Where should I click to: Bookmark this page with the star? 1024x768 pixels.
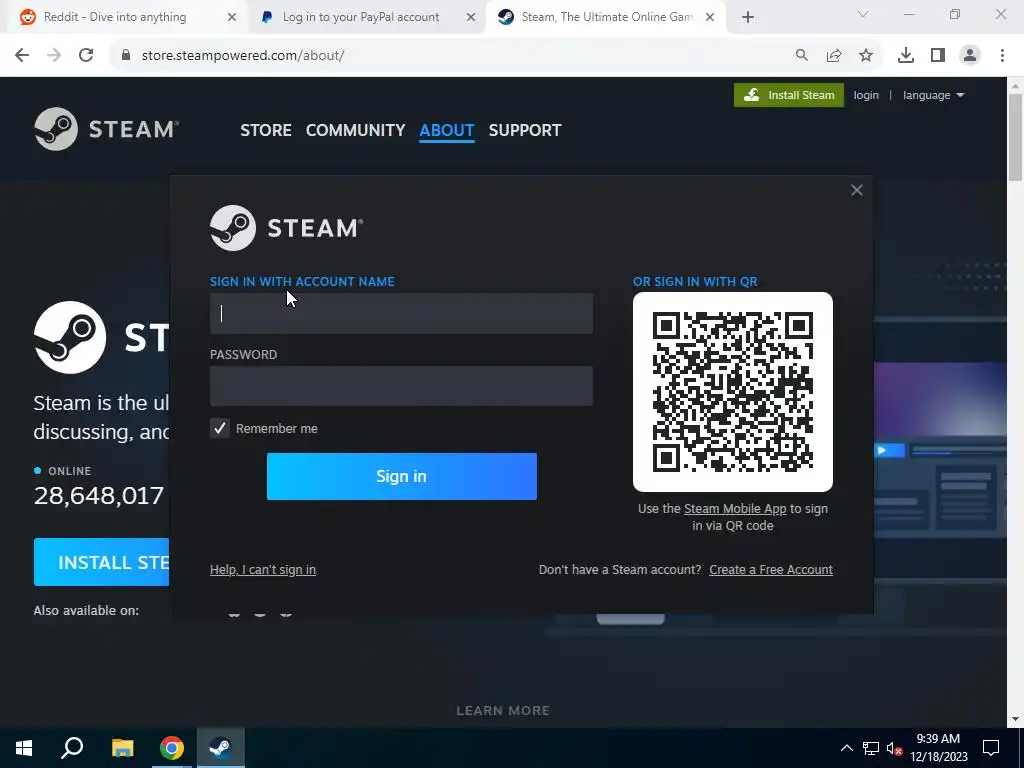pos(866,56)
